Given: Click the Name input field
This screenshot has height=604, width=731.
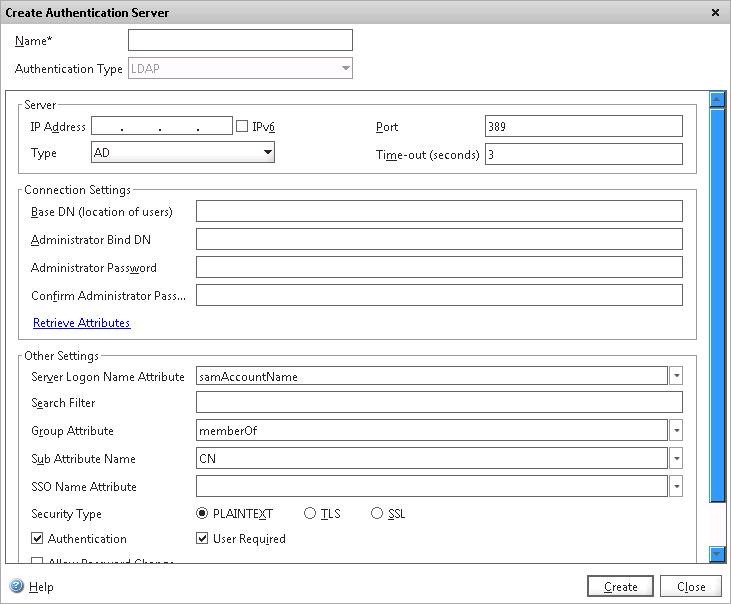Looking at the screenshot, I should (240, 40).
